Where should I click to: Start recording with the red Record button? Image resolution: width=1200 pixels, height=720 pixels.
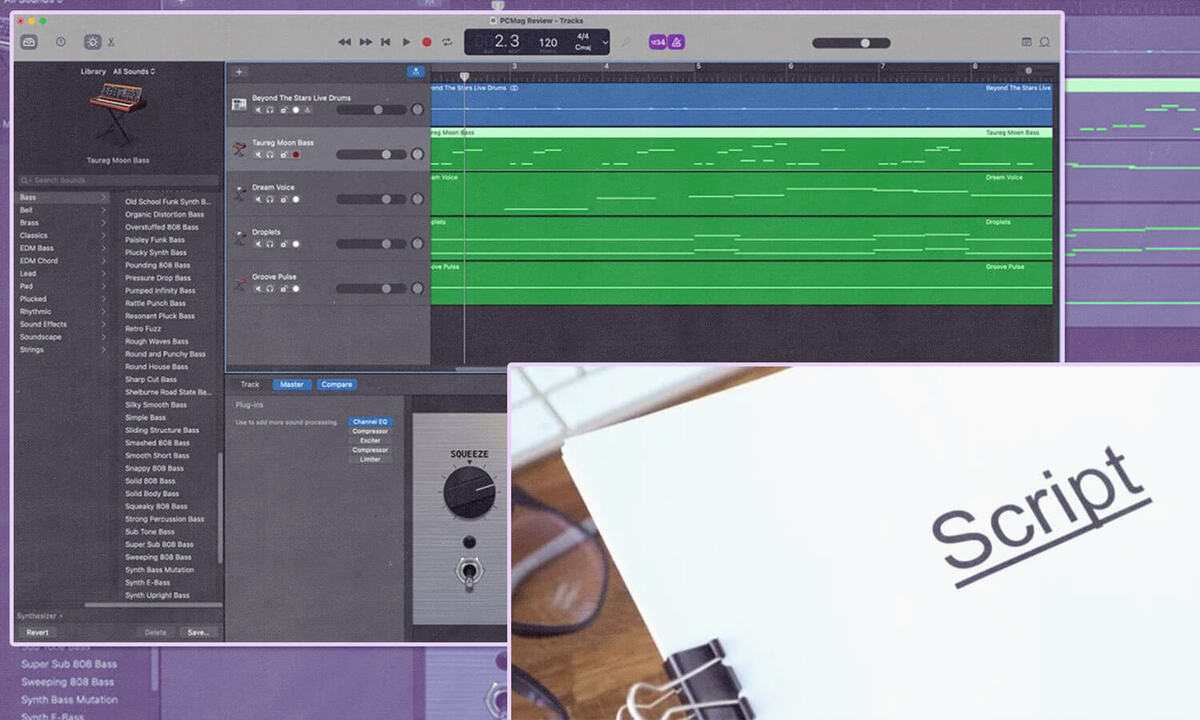427,42
